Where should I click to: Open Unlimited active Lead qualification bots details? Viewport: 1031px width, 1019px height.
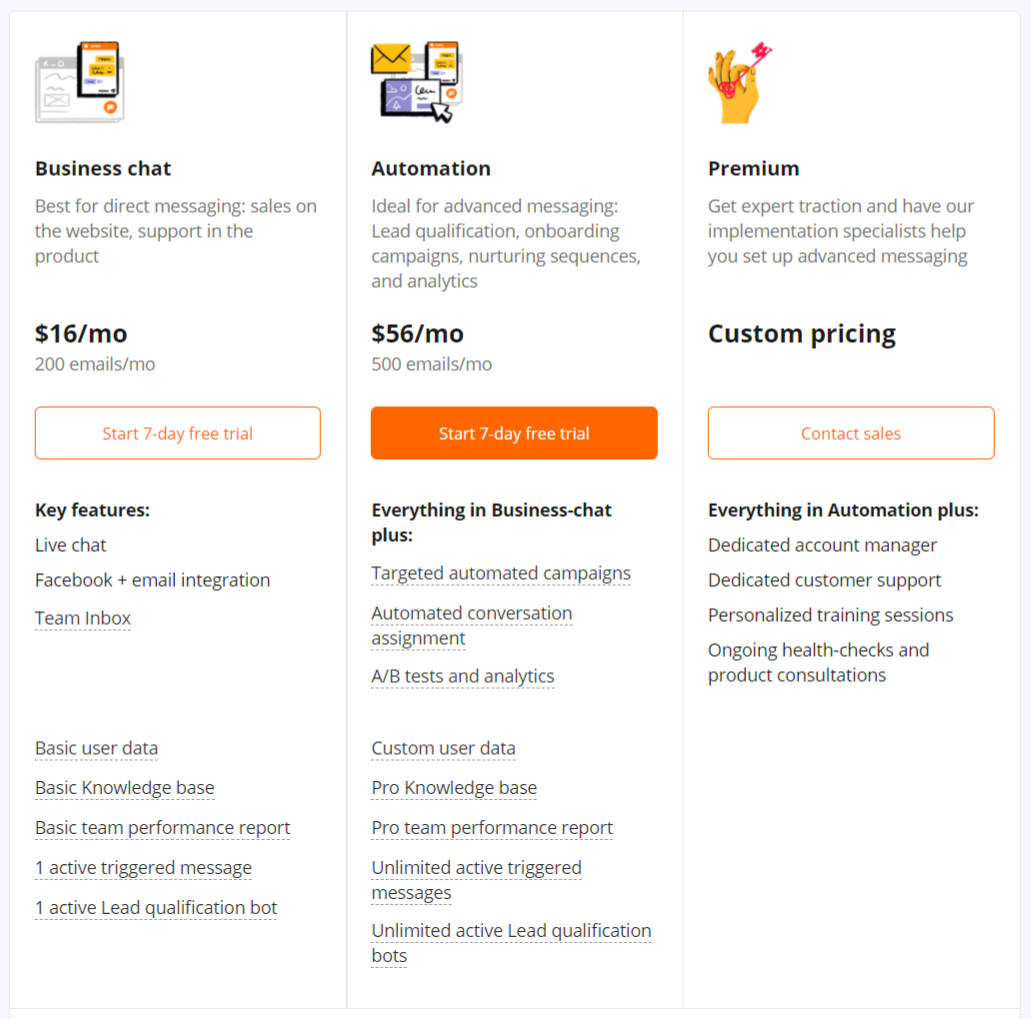[510, 931]
